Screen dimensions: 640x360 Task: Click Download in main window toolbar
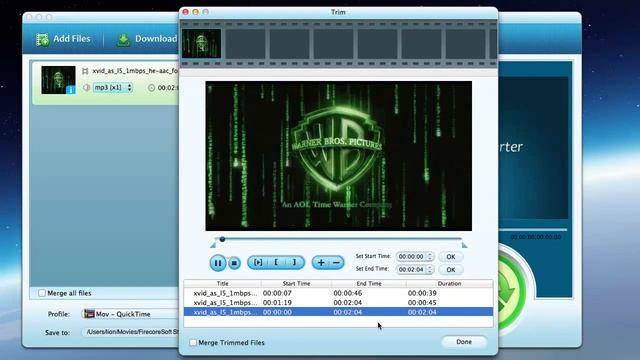pos(147,39)
